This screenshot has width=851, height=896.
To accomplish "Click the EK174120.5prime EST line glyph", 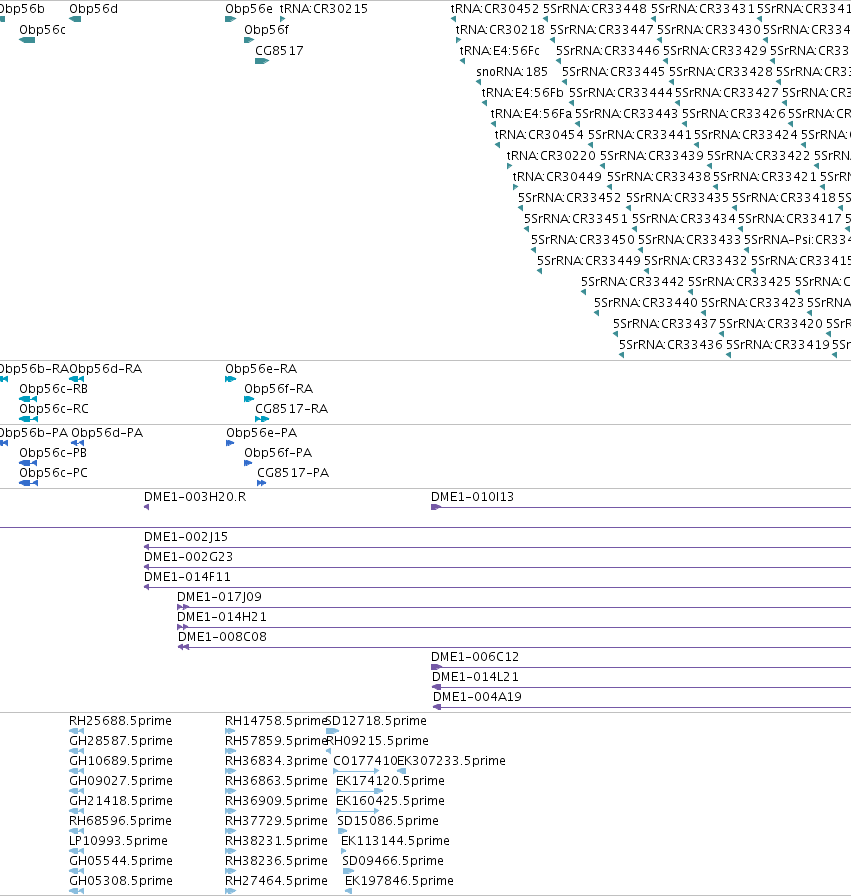I will click(359, 791).
